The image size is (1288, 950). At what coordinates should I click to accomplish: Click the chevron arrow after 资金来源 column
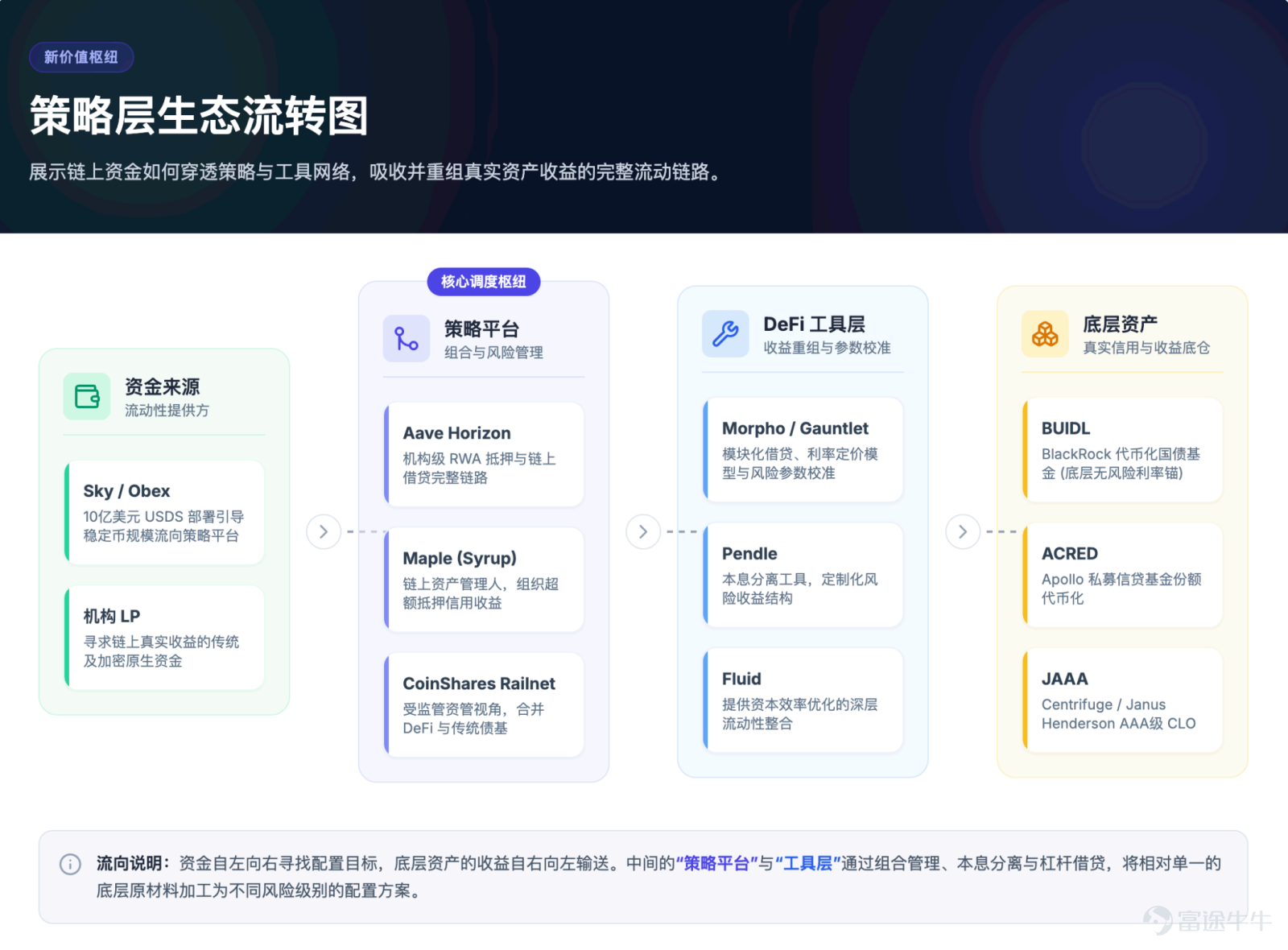coord(324,531)
